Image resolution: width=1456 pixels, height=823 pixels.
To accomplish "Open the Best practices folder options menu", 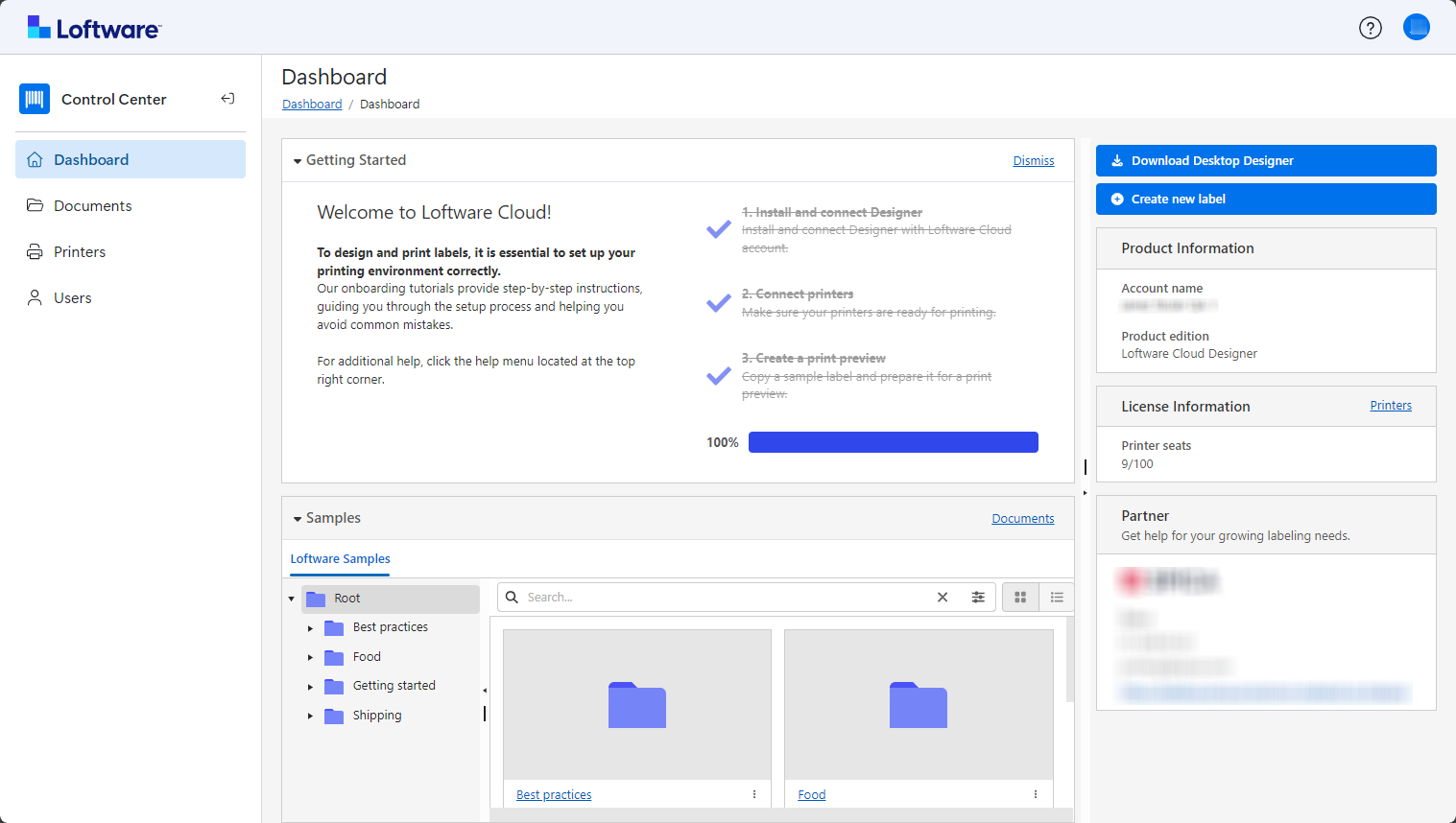I will (x=754, y=794).
